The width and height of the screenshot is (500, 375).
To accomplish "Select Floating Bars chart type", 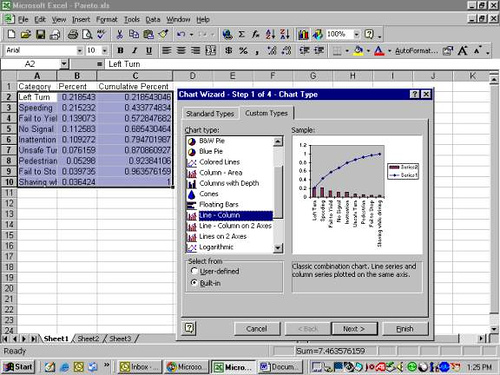I will [219, 204].
